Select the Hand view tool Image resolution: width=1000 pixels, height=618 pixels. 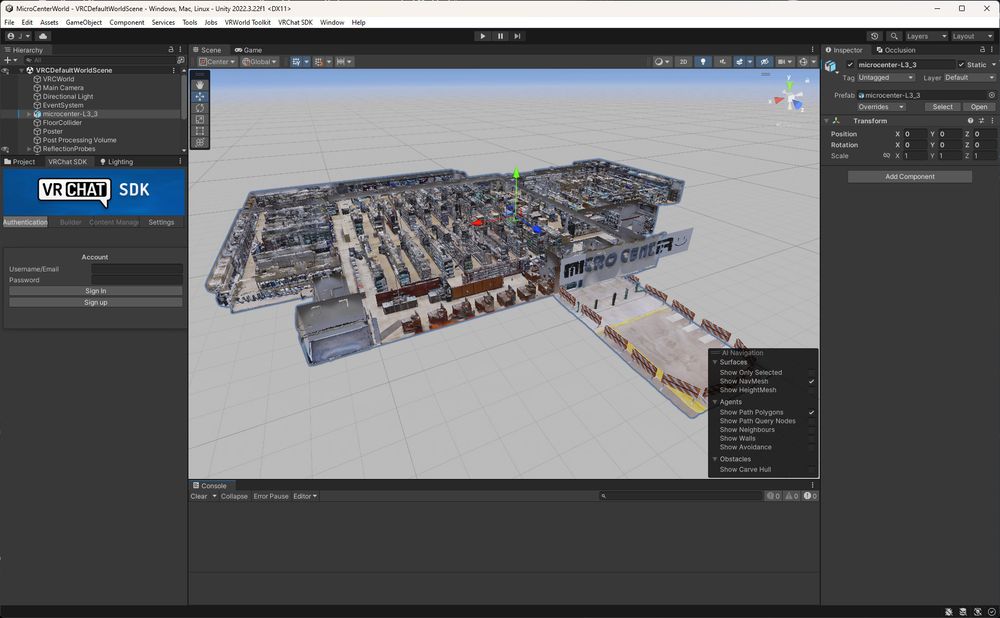(x=200, y=85)
